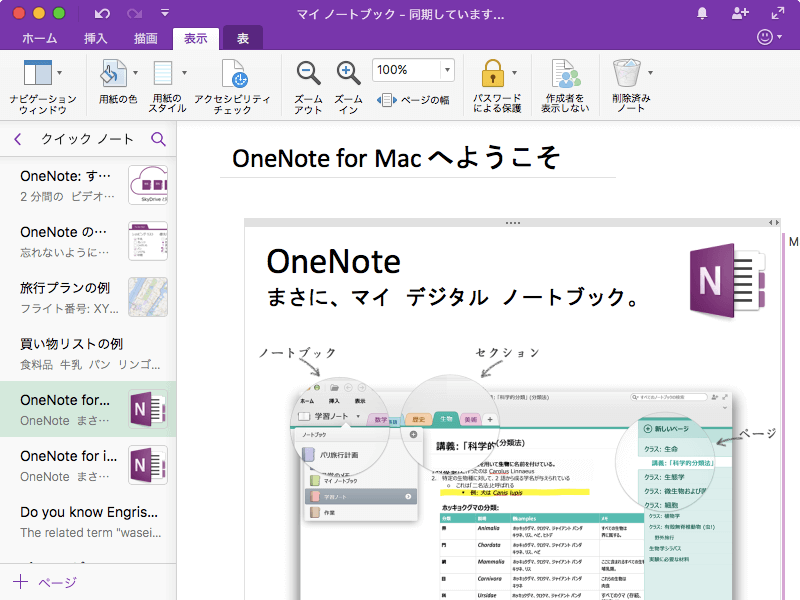Open the 表 tab
The height and width of the screenshot is (600, 800).
click(243, 38)
